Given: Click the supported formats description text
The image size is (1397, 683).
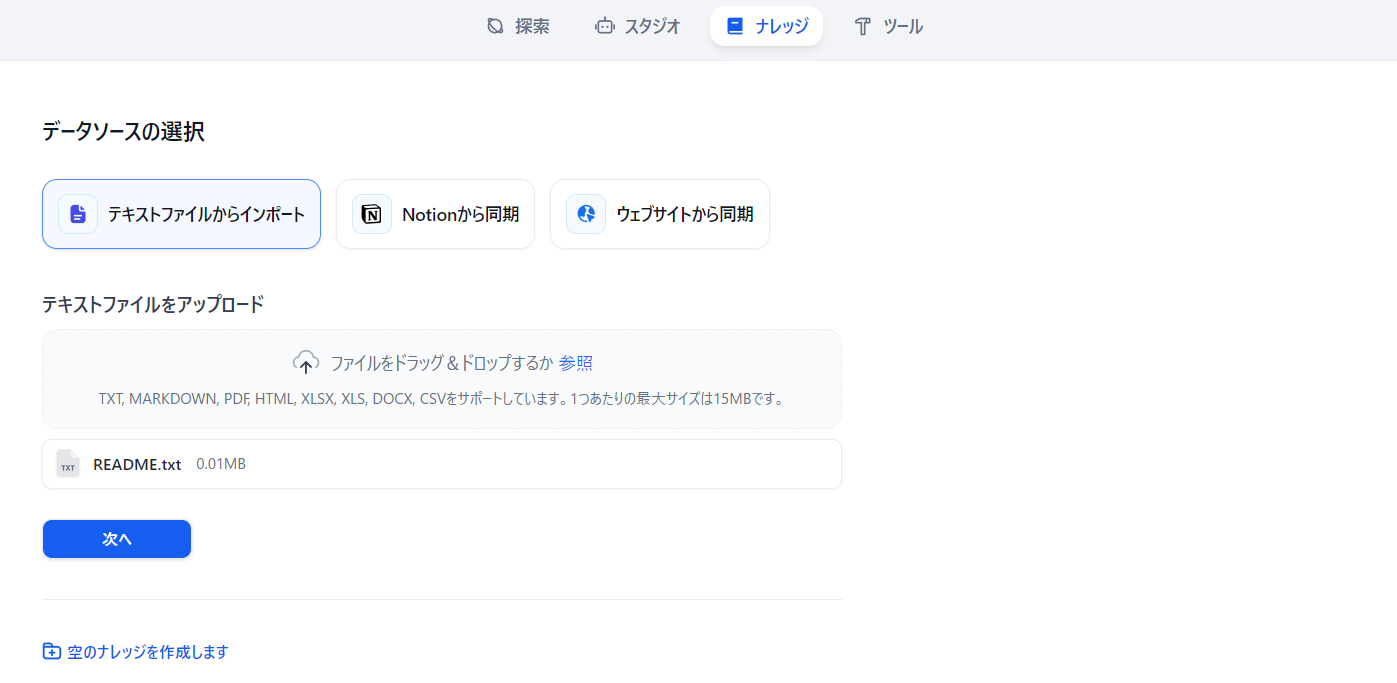Looking at the screenshot, I should (442, 398).
